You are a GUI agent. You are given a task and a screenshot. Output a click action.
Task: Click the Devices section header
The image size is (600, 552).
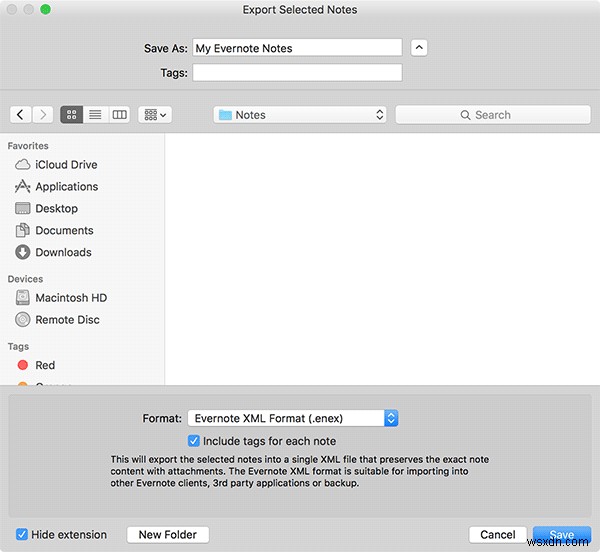click(x=25, y=279)
